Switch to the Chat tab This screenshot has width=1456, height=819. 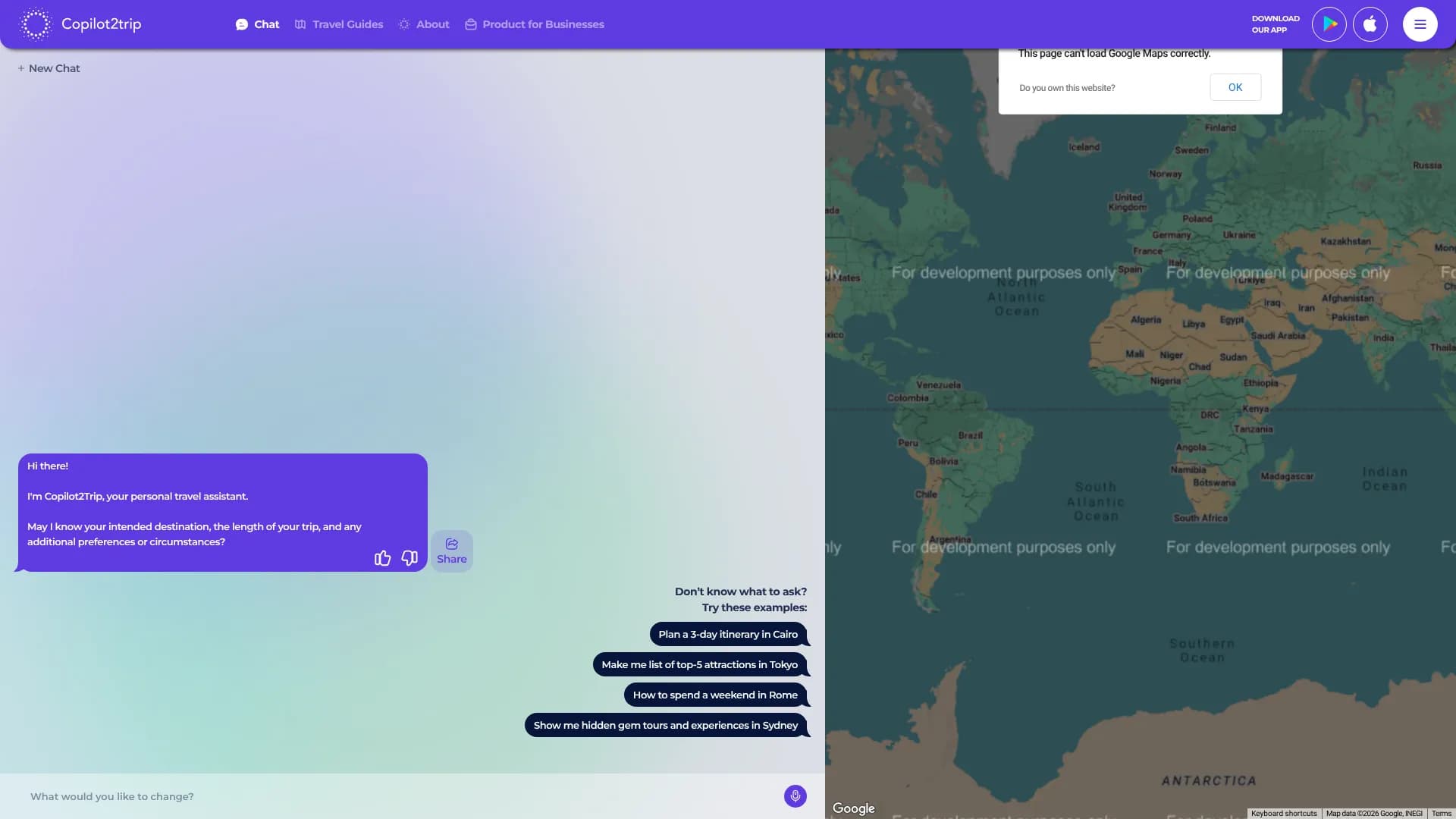(x=258, y=24)
